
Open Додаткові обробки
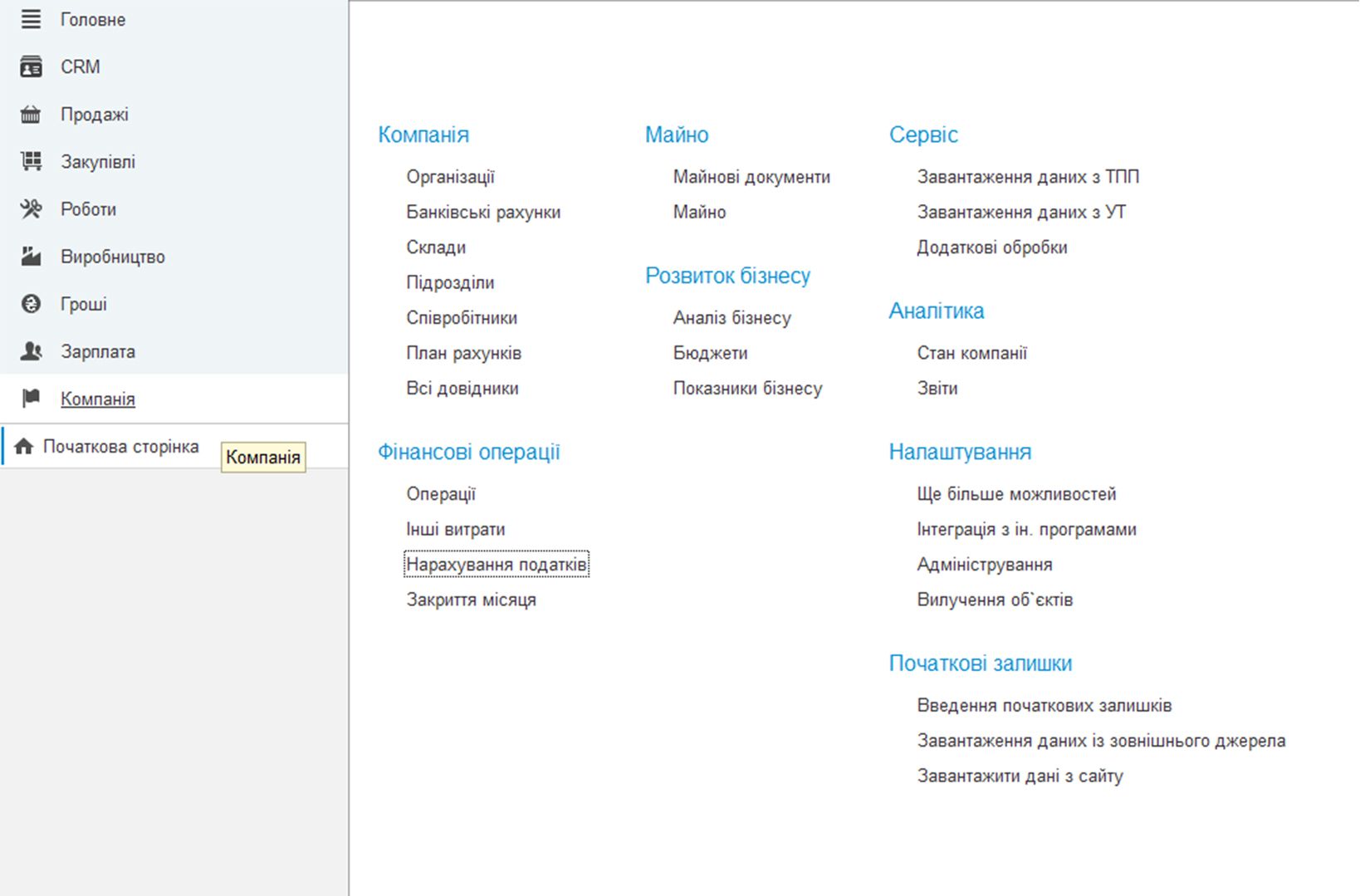pos(992,247)
